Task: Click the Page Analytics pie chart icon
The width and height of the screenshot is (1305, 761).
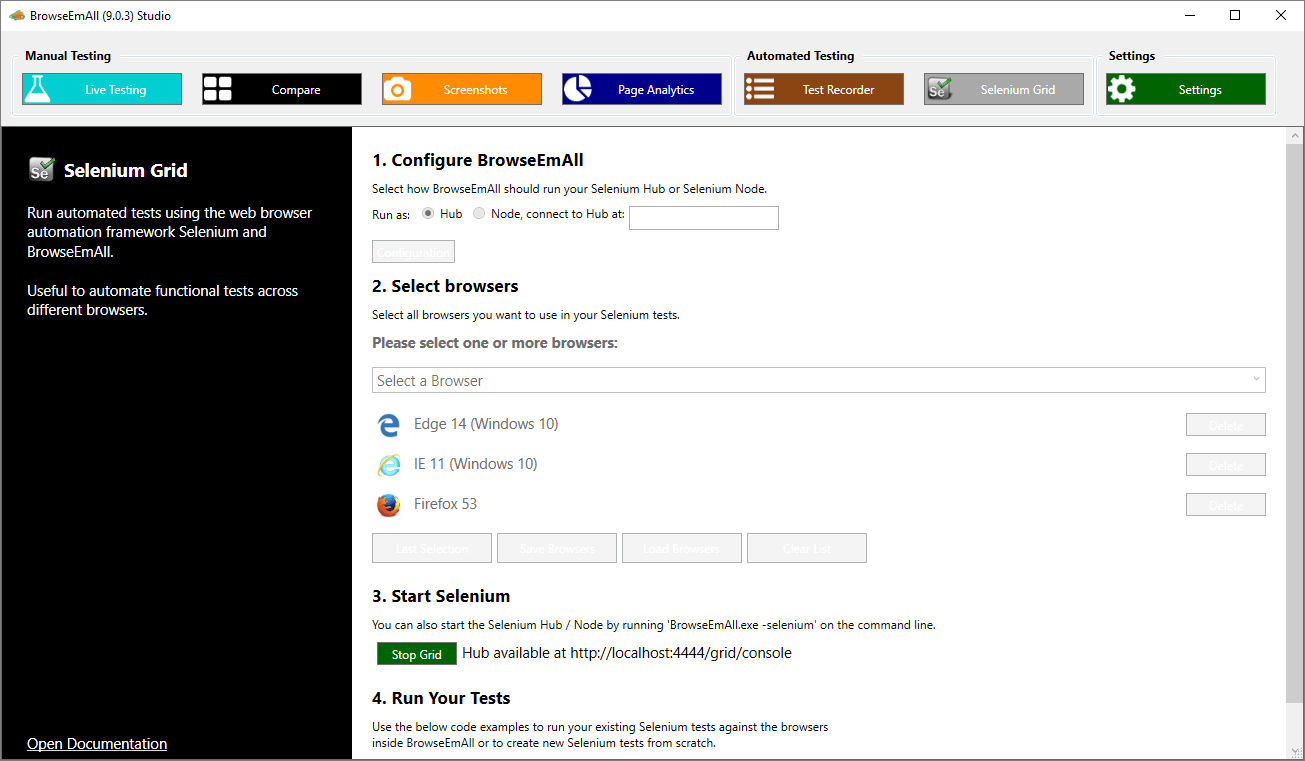Action: (577, 89)
